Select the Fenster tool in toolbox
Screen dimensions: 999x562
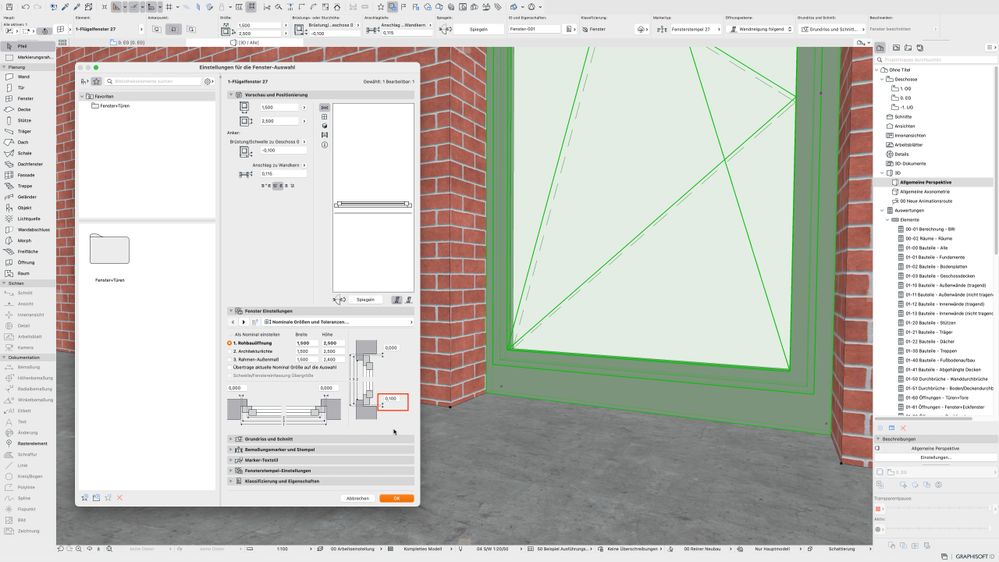[27, 98]
